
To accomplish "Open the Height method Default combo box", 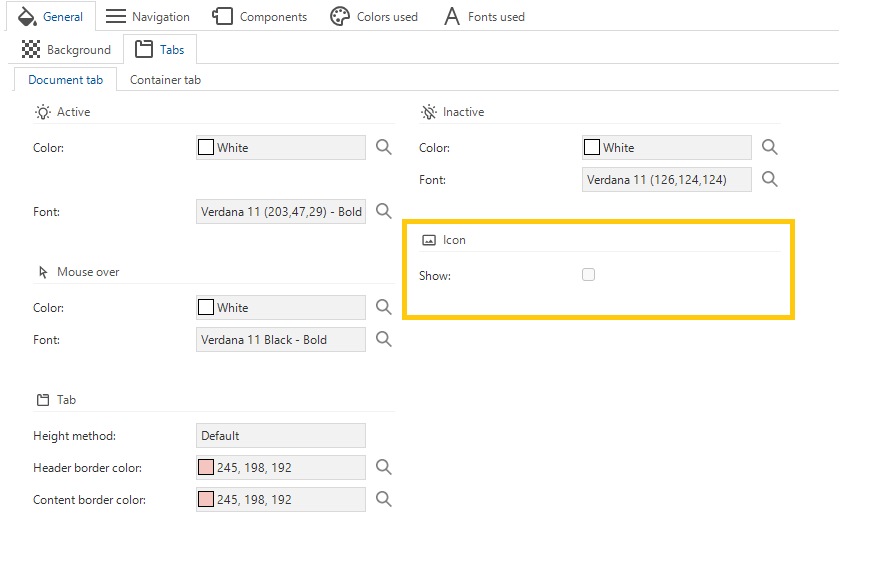I will click(x=281, y=436).
